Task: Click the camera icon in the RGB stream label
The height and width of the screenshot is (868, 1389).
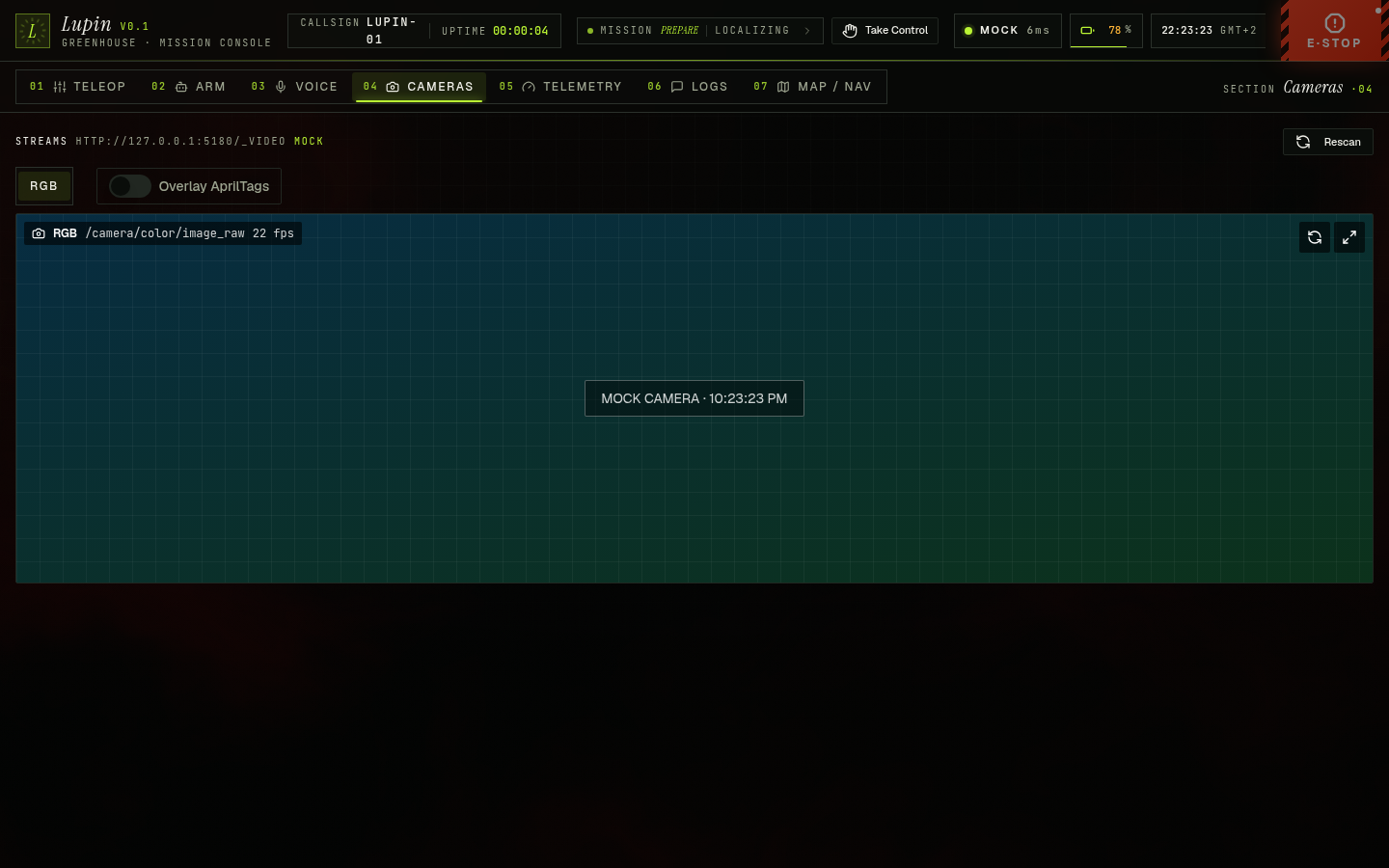Action: (39, 233)
